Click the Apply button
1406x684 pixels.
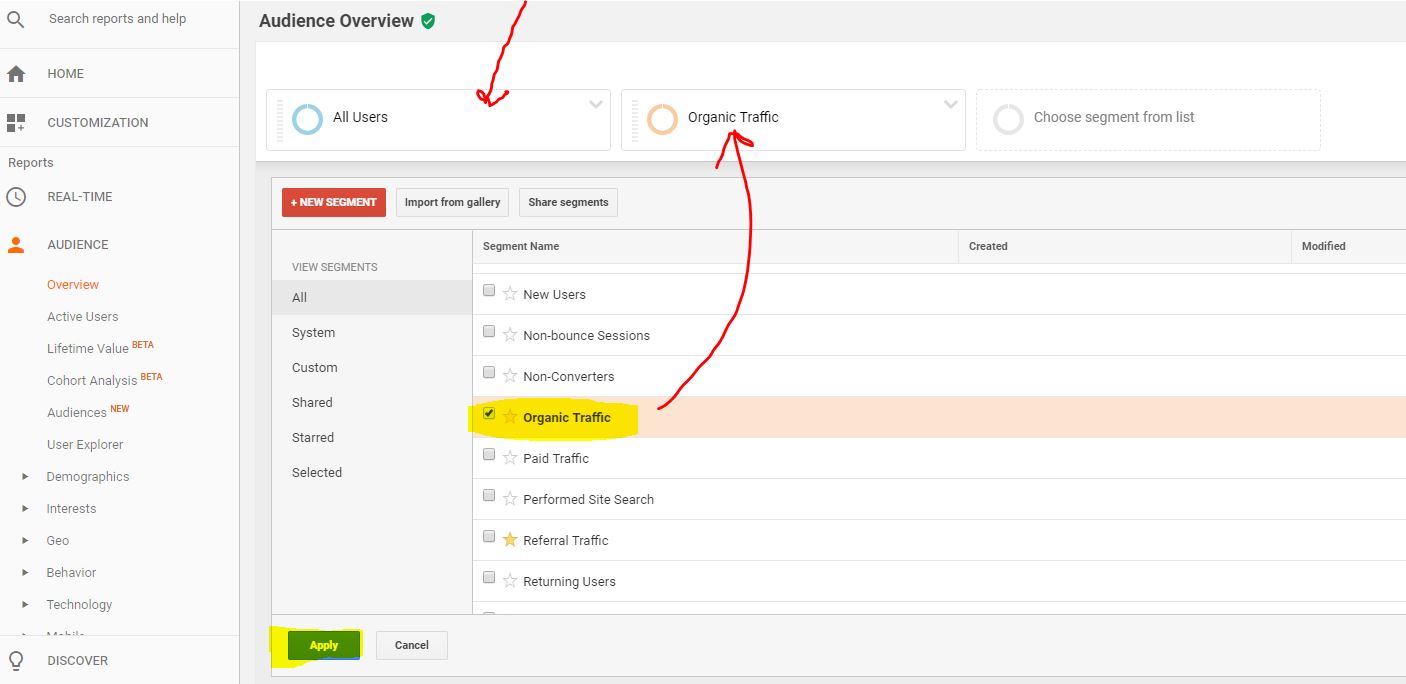(323, 645)
